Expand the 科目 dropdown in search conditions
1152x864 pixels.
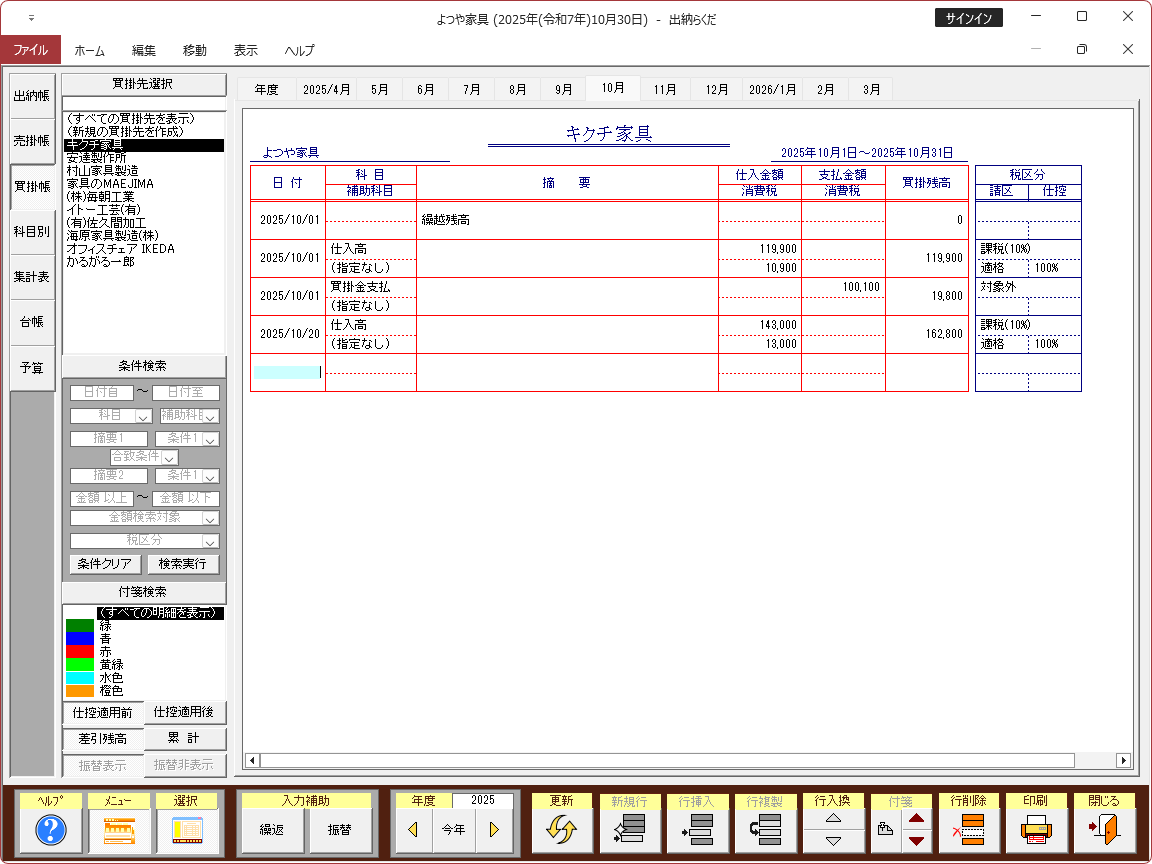tap(143, 416)
